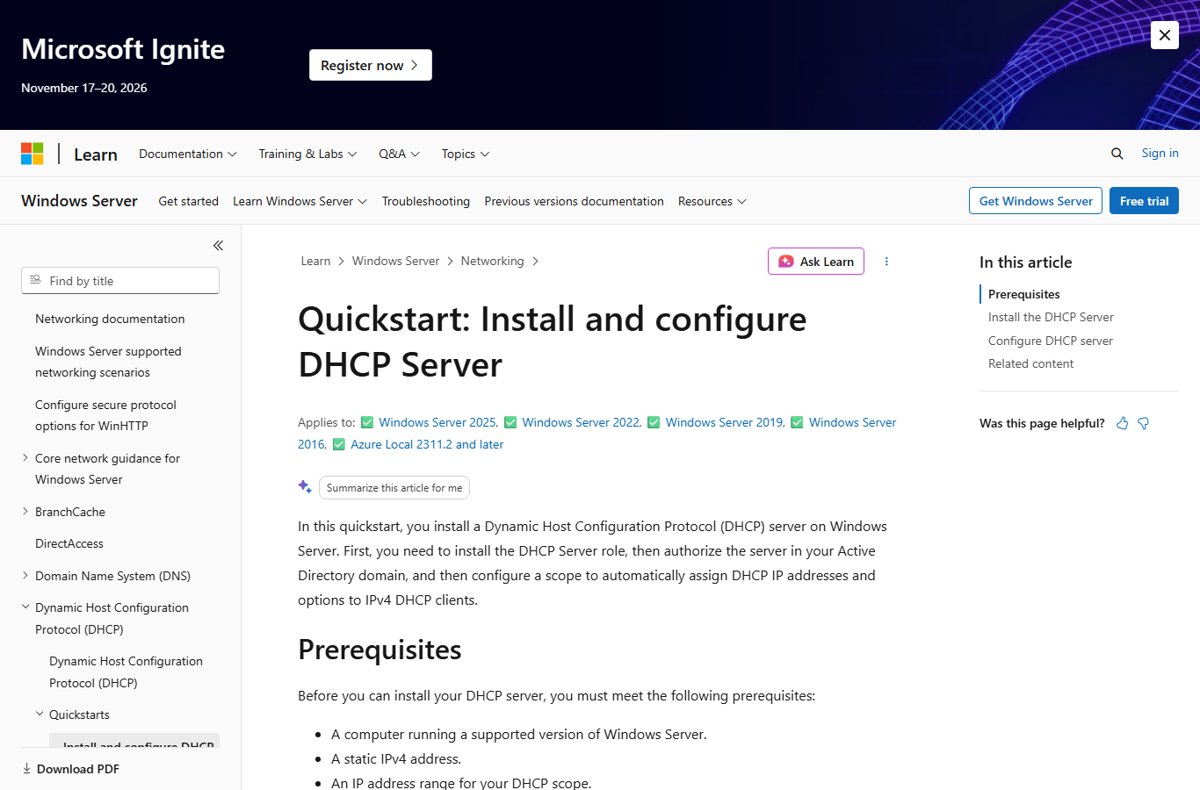Click the Get Windows Server button
1200x790 pixels.
pyautogui.click(x=1035, y=201)
